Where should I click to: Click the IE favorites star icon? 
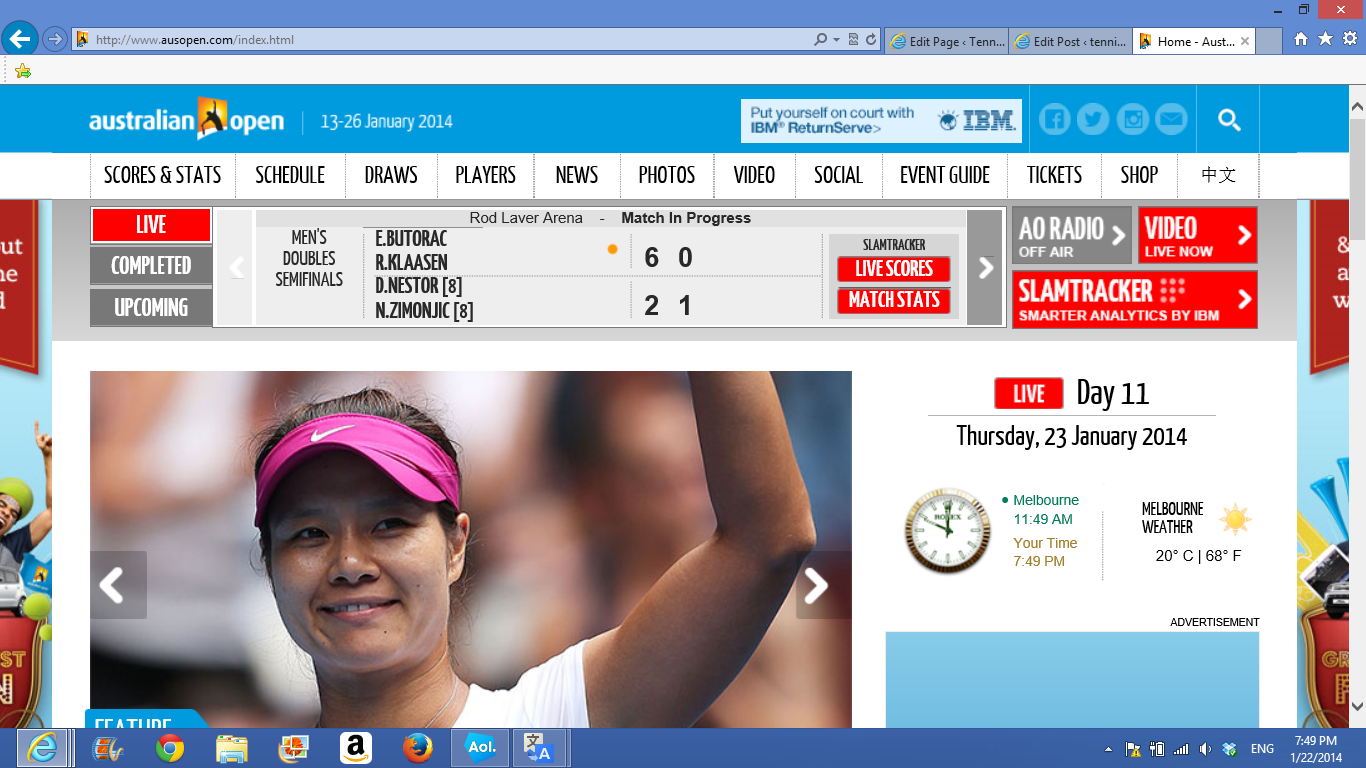[x=1325, y=39]
